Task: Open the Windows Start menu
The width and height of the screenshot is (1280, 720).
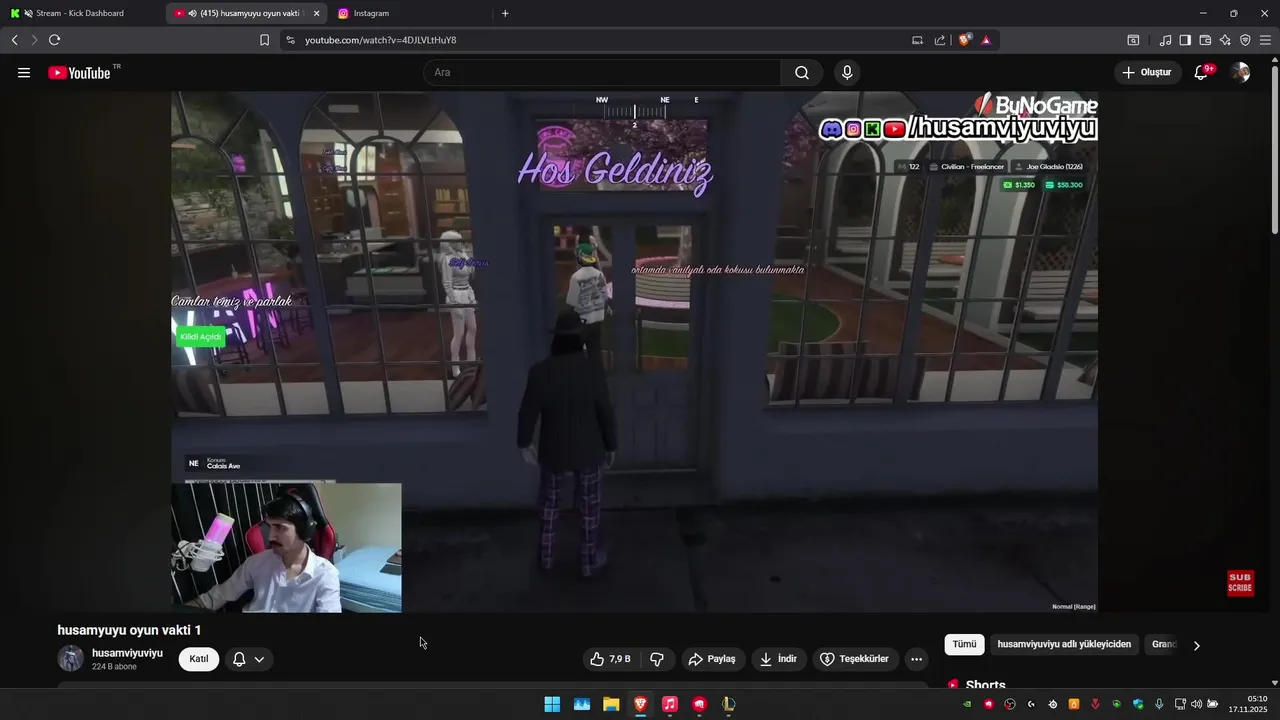Action: (x=552, y=704)
